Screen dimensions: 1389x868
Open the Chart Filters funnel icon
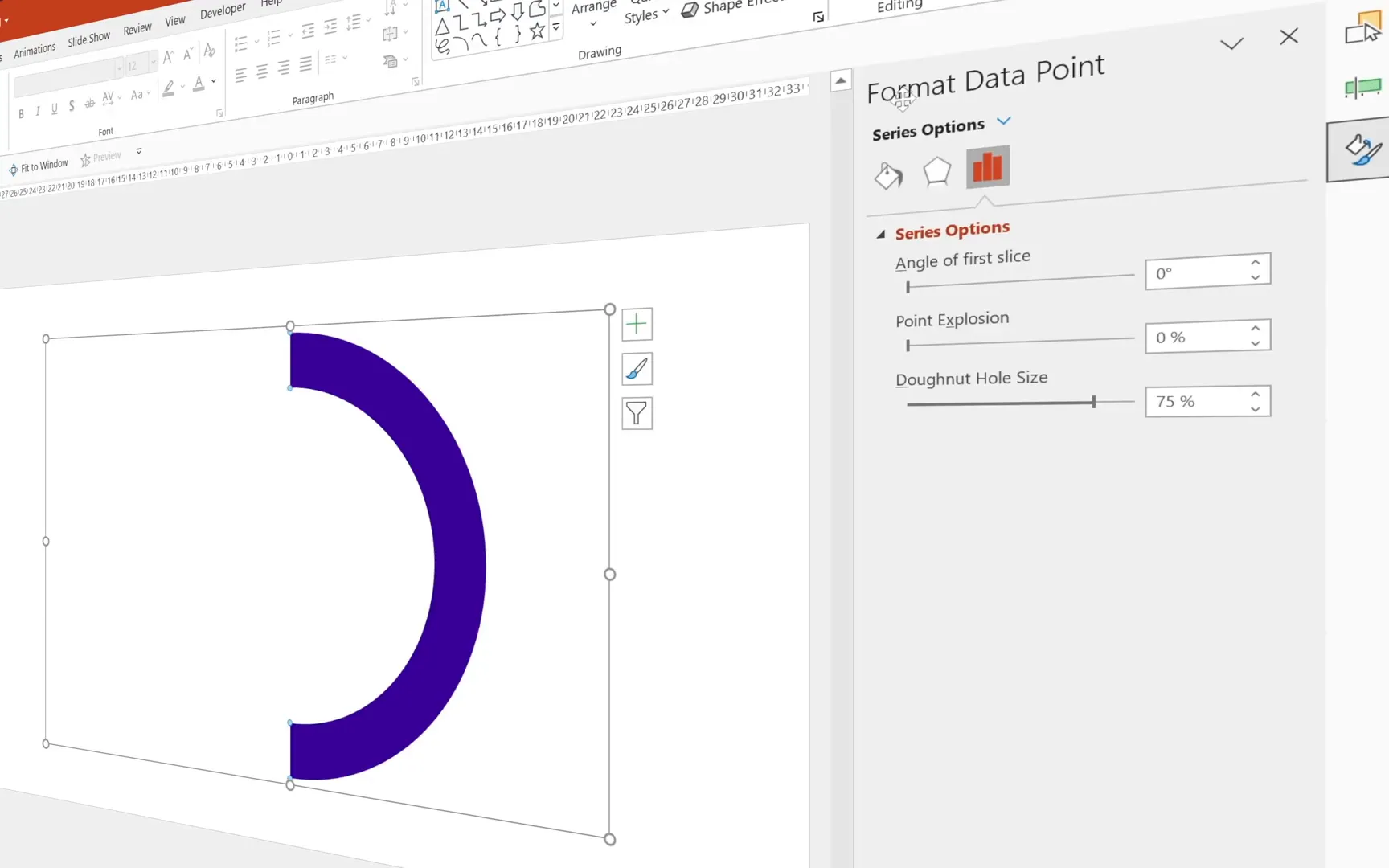636,413
